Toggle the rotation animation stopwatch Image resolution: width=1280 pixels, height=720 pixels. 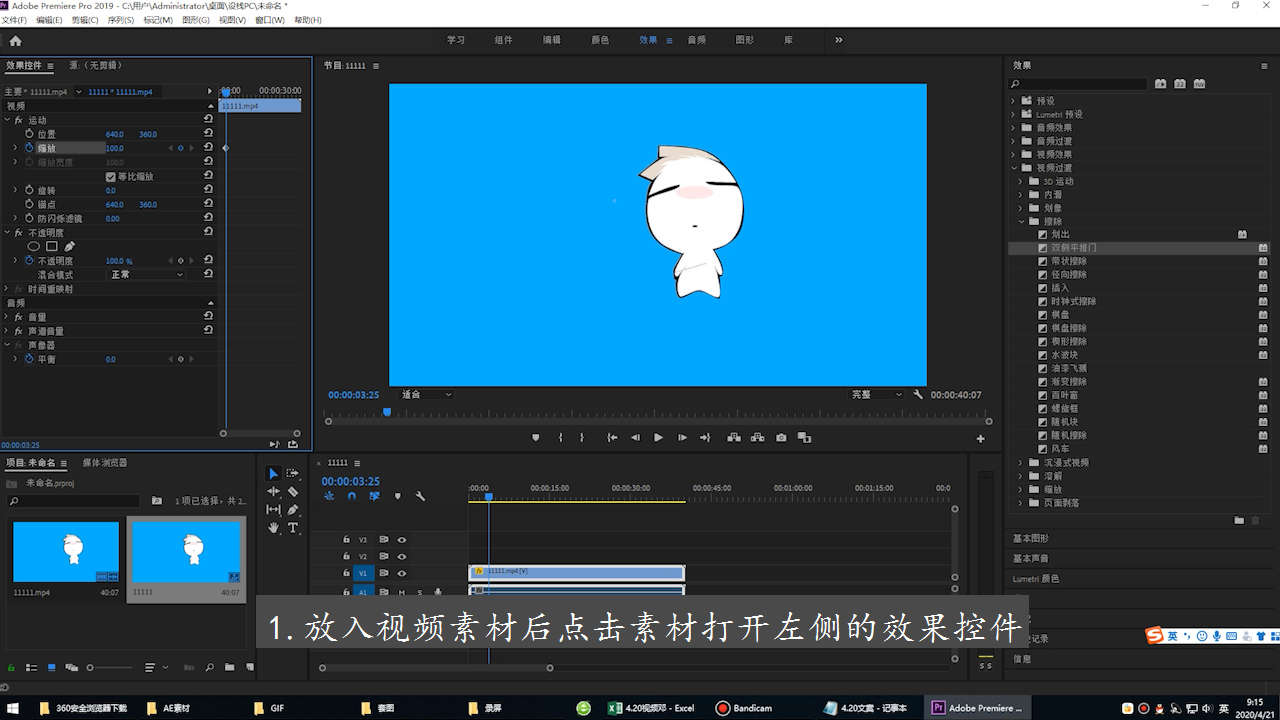(29, 190)
